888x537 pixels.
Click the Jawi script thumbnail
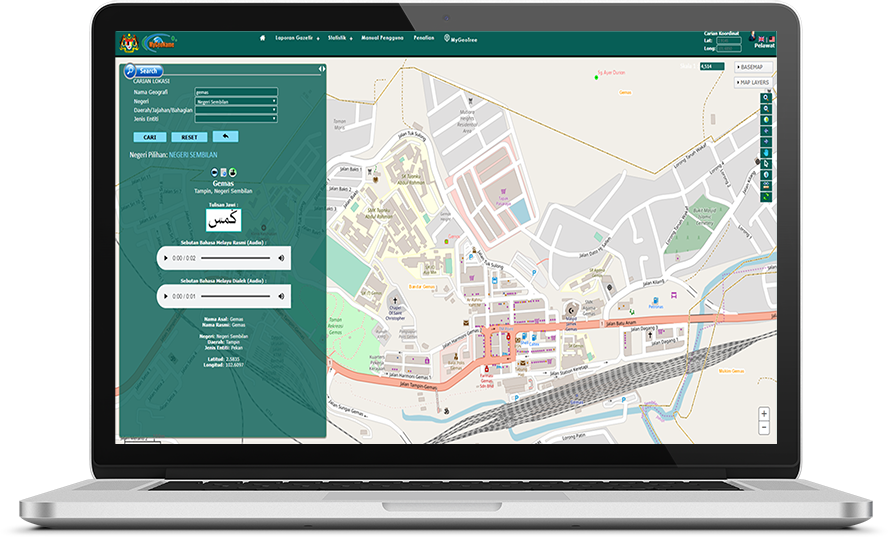tap(223, 220)
